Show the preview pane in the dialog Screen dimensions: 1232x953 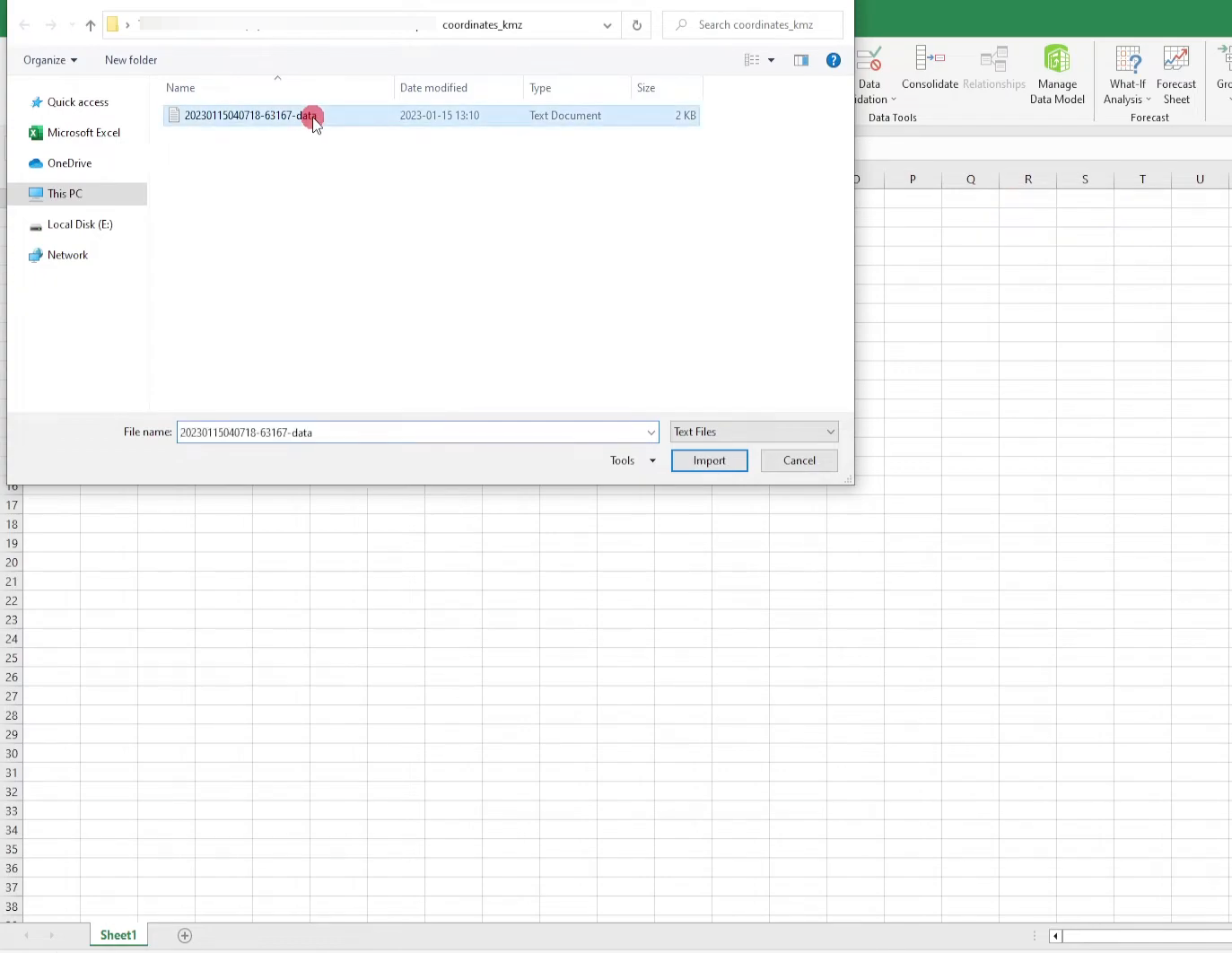801,60
